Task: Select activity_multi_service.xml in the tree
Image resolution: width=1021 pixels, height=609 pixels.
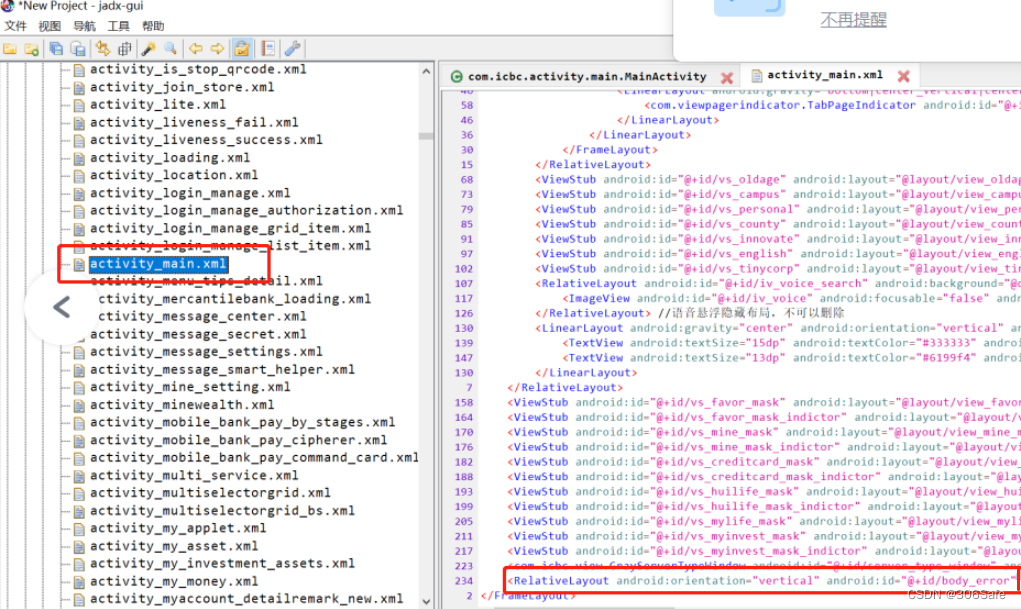Action: 194,475
